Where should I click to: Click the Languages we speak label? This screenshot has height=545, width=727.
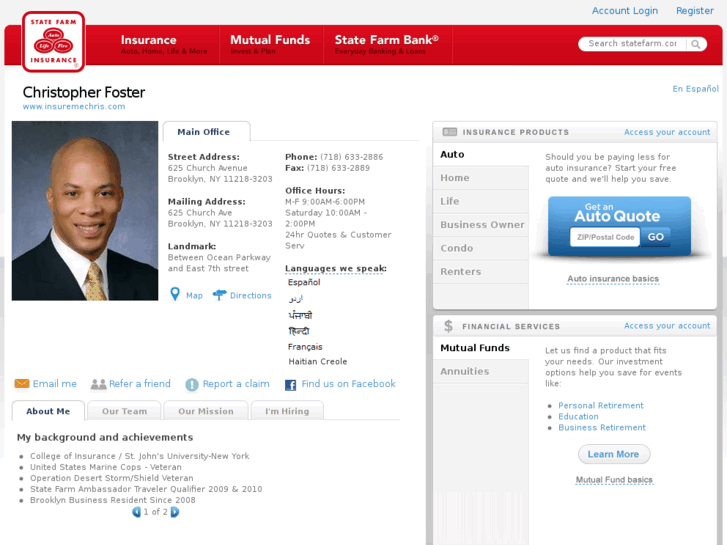coord(336,269)
